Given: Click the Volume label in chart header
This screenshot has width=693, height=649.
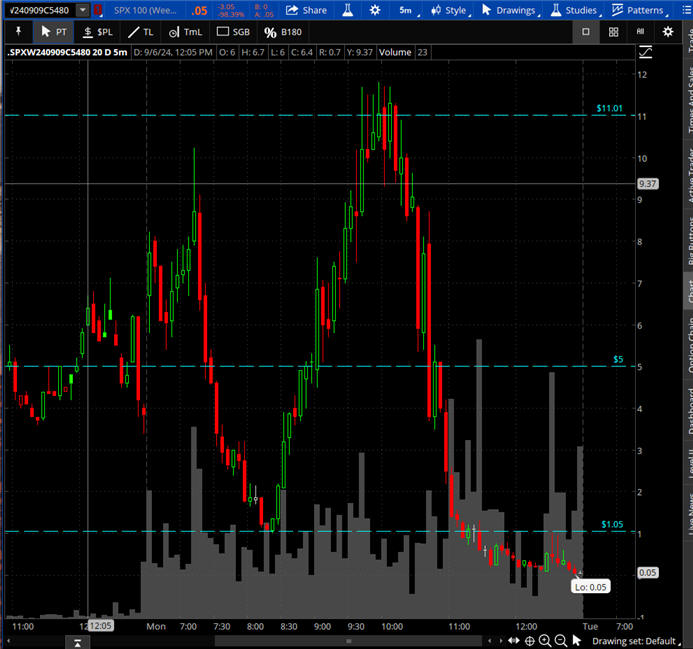Looking at the screenshot, I should tap(395, 52).
